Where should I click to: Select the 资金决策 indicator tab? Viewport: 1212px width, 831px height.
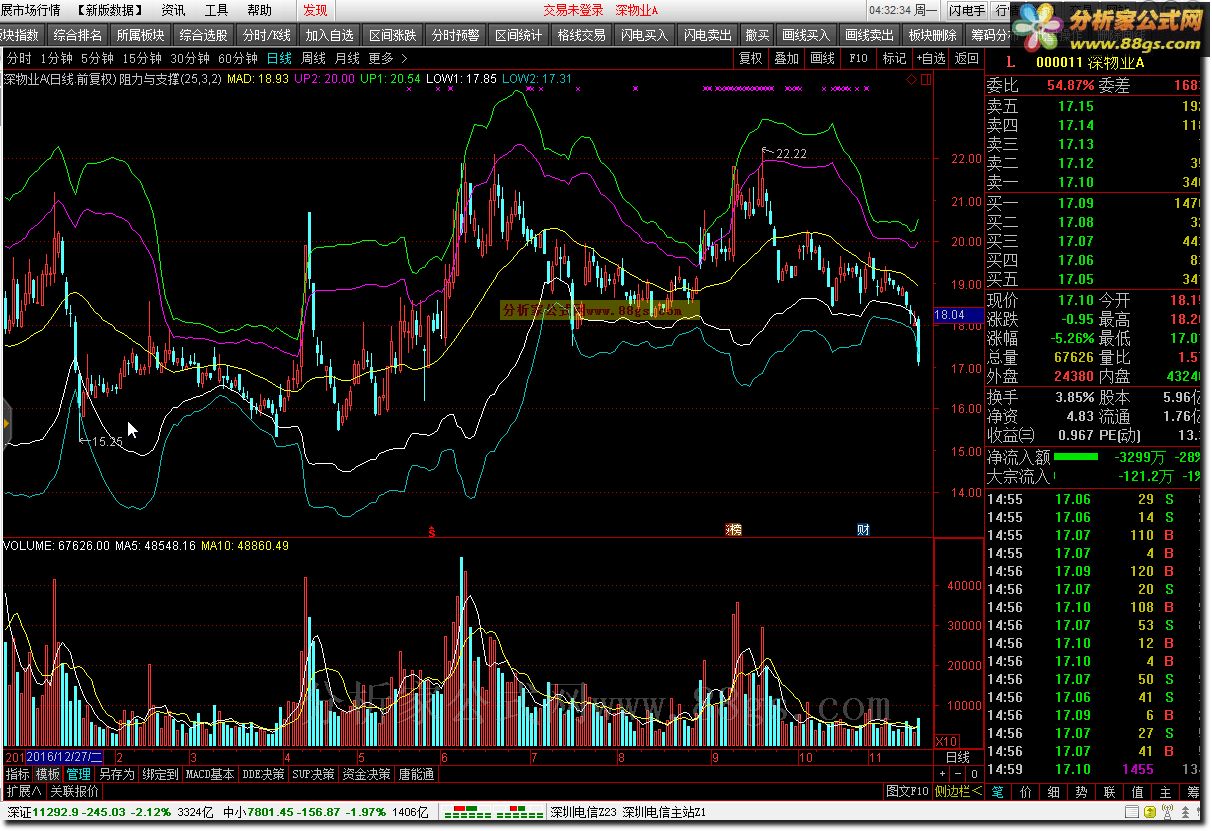pyautogui.click(x=366, y=774)
